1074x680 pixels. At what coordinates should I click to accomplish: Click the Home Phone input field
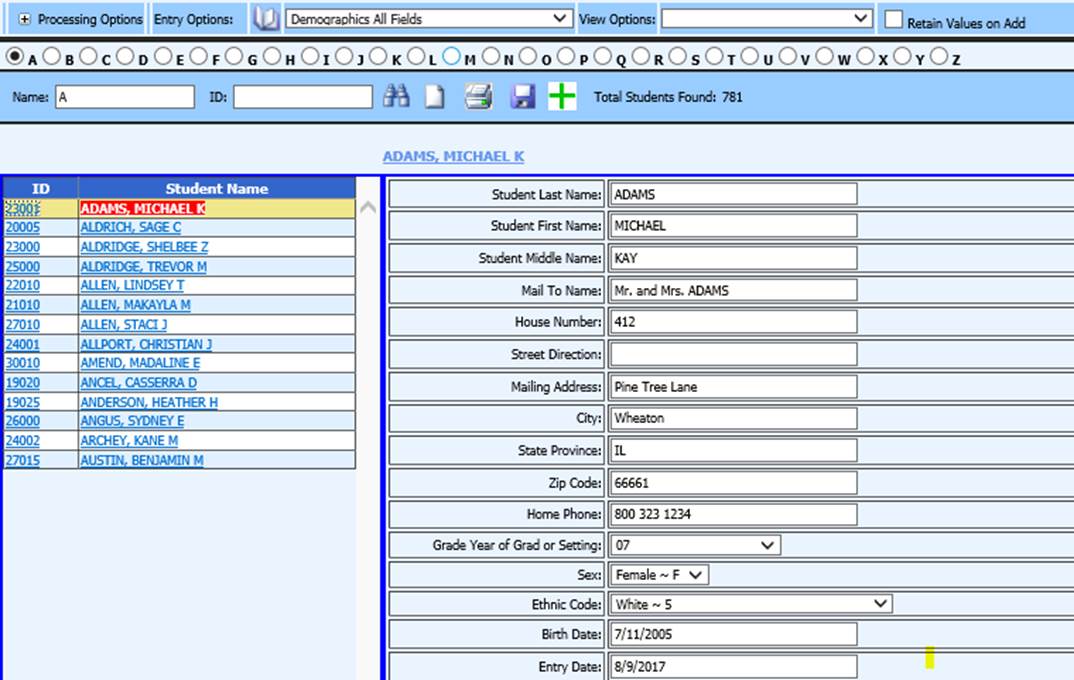(732, 515)
